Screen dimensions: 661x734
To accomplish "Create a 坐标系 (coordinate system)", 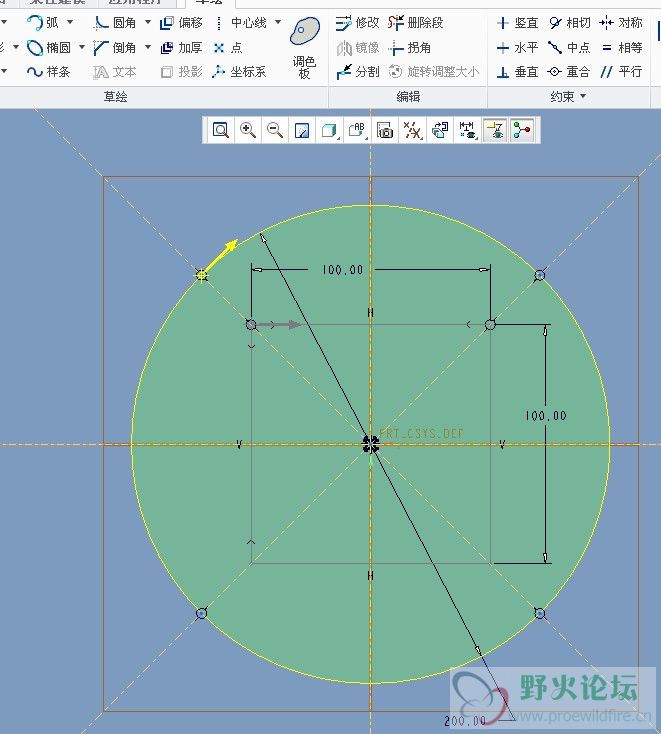I will click(239, 72).
